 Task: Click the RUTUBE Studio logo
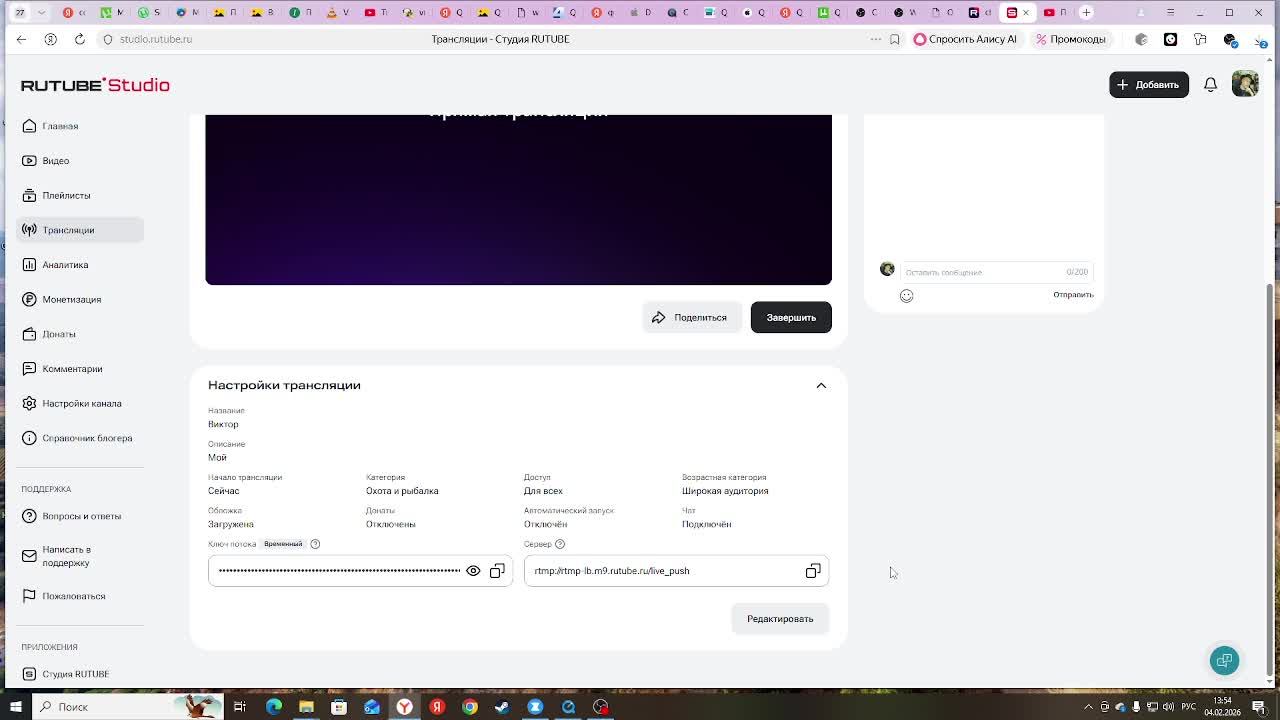point(95,85)
